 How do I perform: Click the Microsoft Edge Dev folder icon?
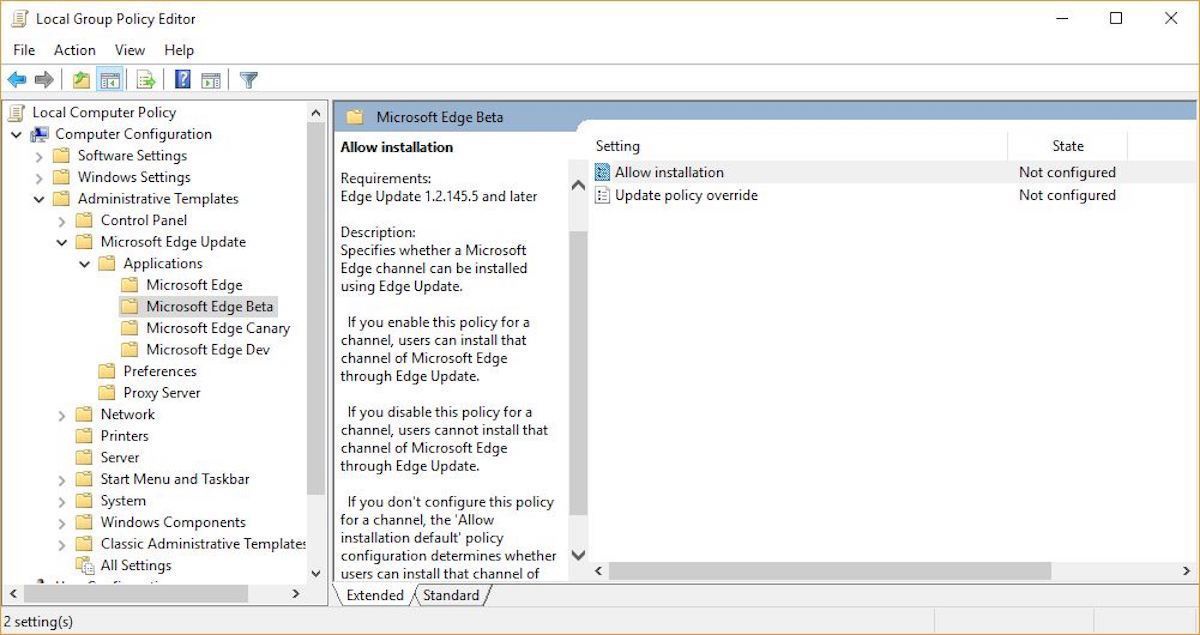pos(129,350)
